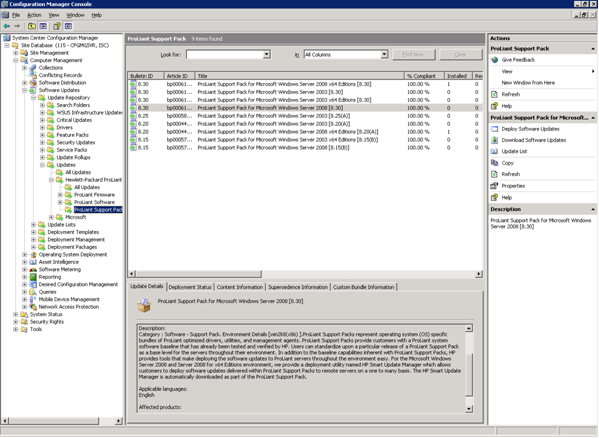
Task: Click the tree pane's horizontal scrollbar
Action: point(54,421)
